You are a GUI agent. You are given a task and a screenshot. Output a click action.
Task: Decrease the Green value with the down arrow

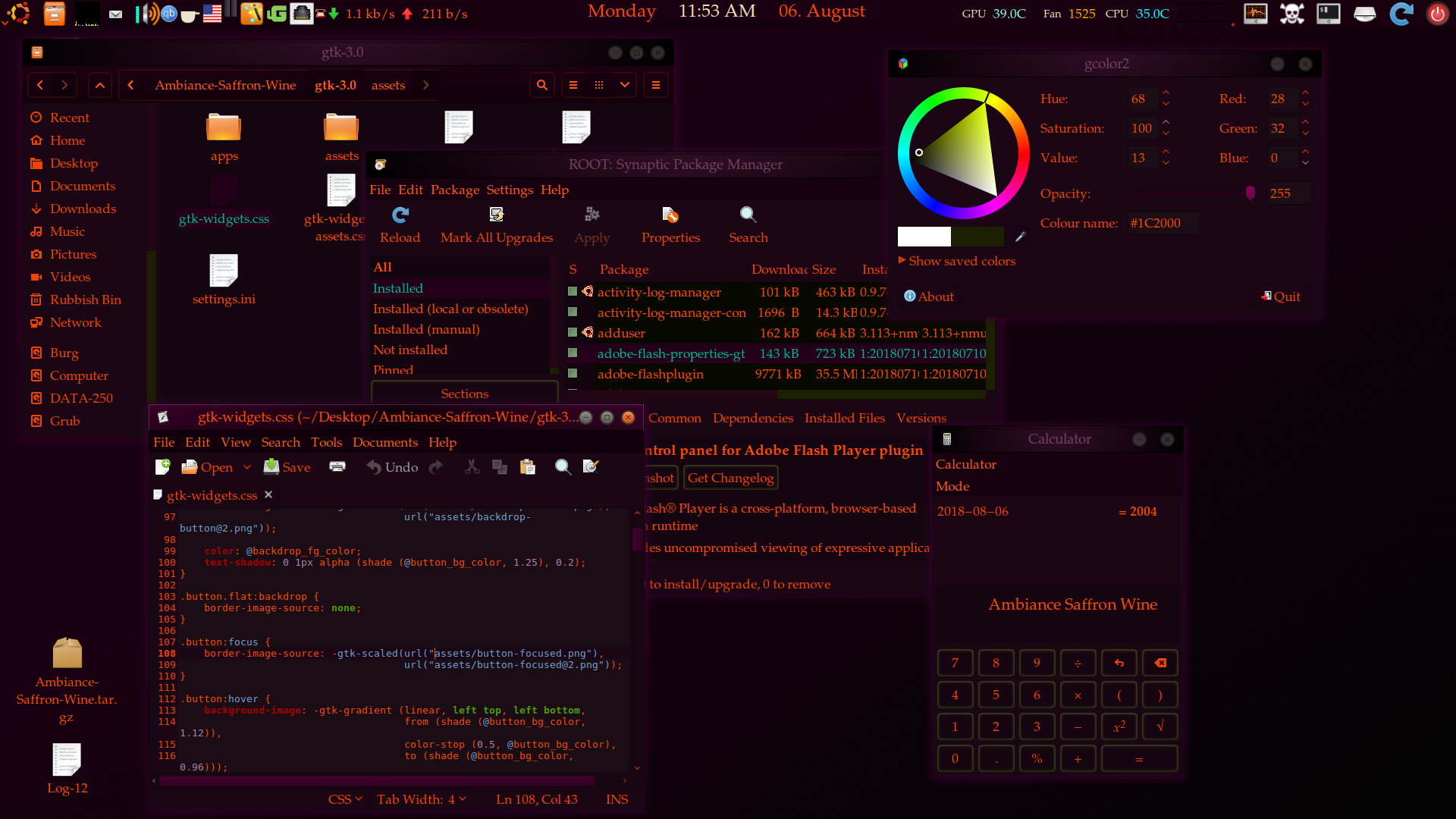(1305, 133)
